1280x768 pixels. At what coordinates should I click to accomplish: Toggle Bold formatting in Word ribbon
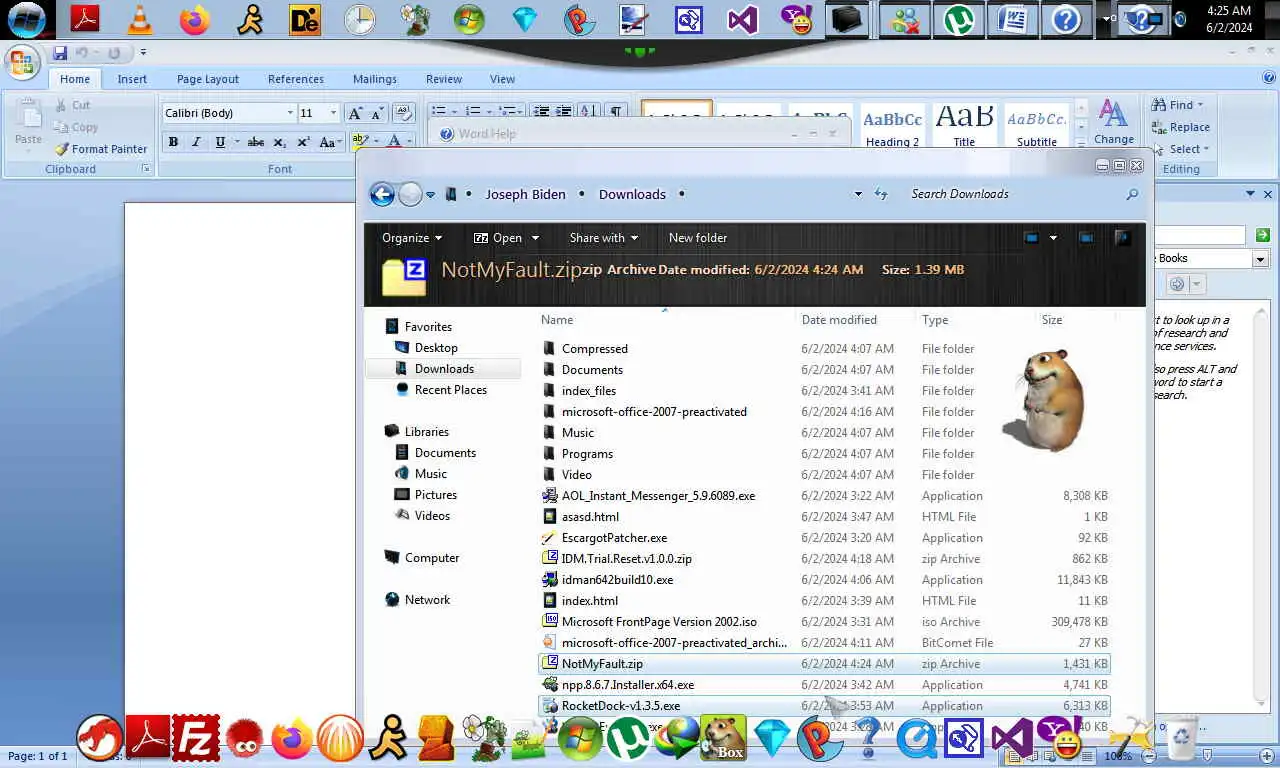coord(173,142)
